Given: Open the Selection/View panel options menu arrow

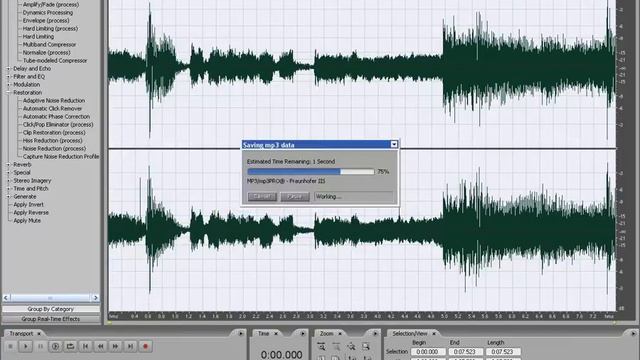Looking at the screenshot, I should coord(633,333).
